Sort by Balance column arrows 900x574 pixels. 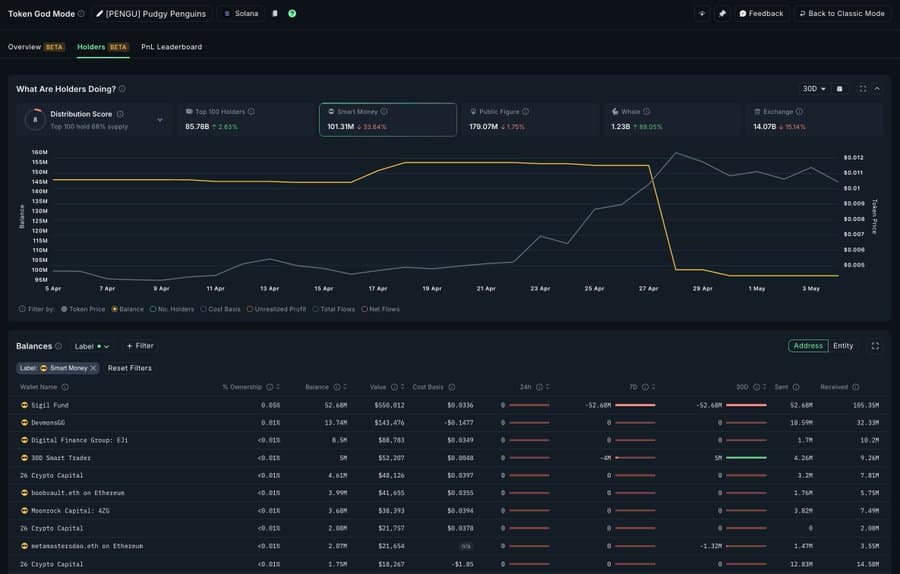click(x=345, y=387)
